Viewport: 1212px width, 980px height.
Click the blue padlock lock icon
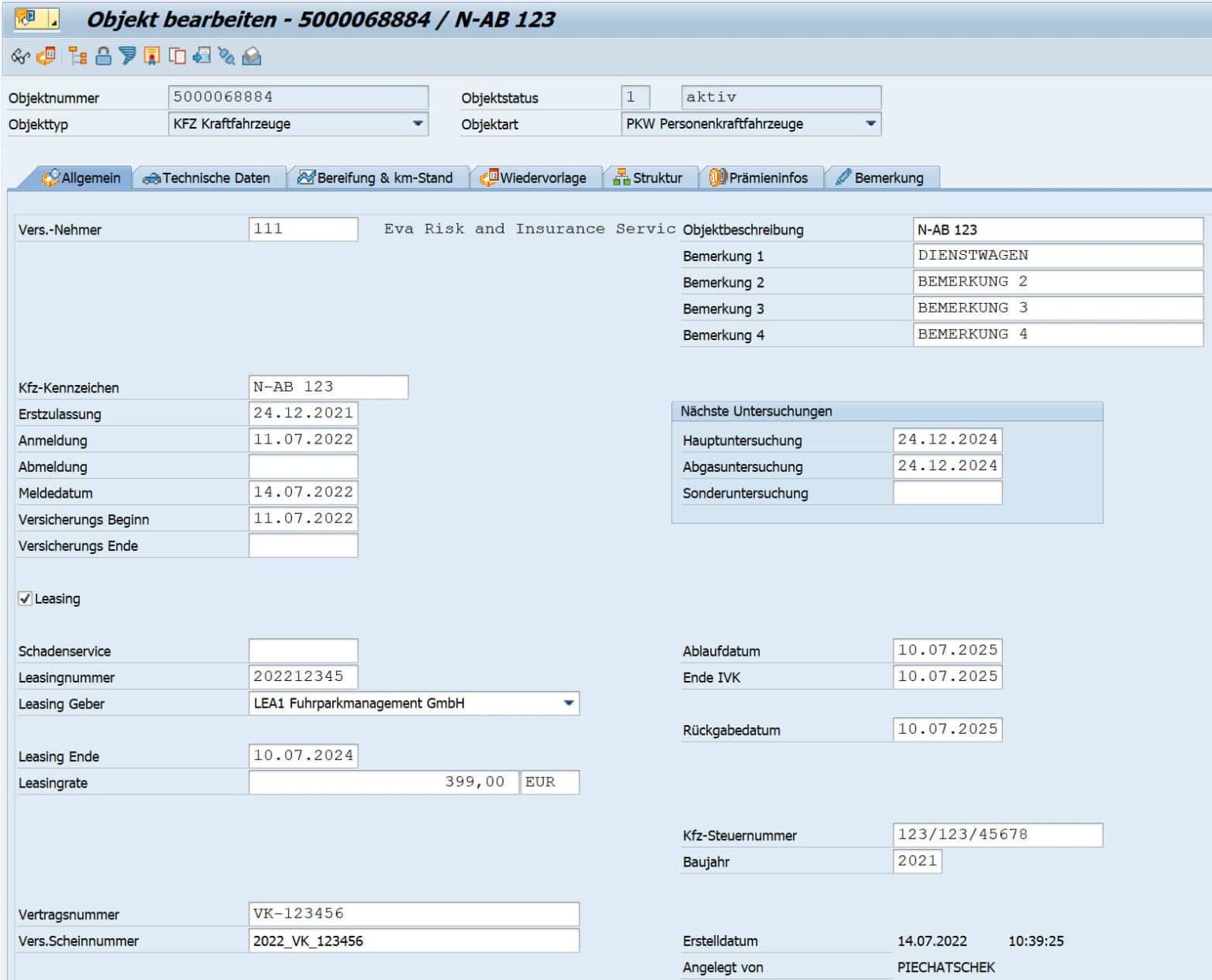pos(103,56)
